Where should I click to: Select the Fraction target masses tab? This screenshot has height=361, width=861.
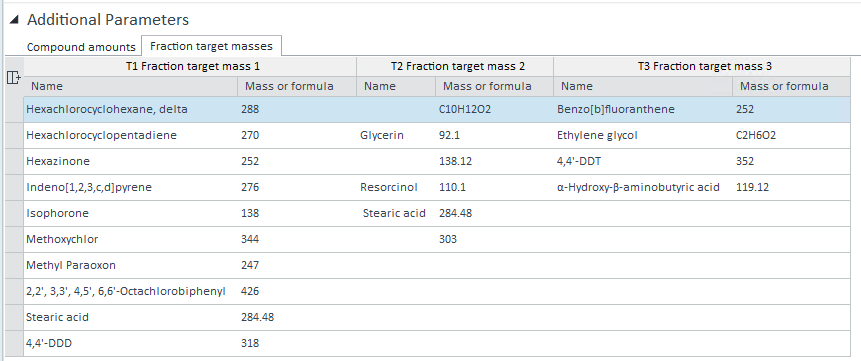click(211, 46)
